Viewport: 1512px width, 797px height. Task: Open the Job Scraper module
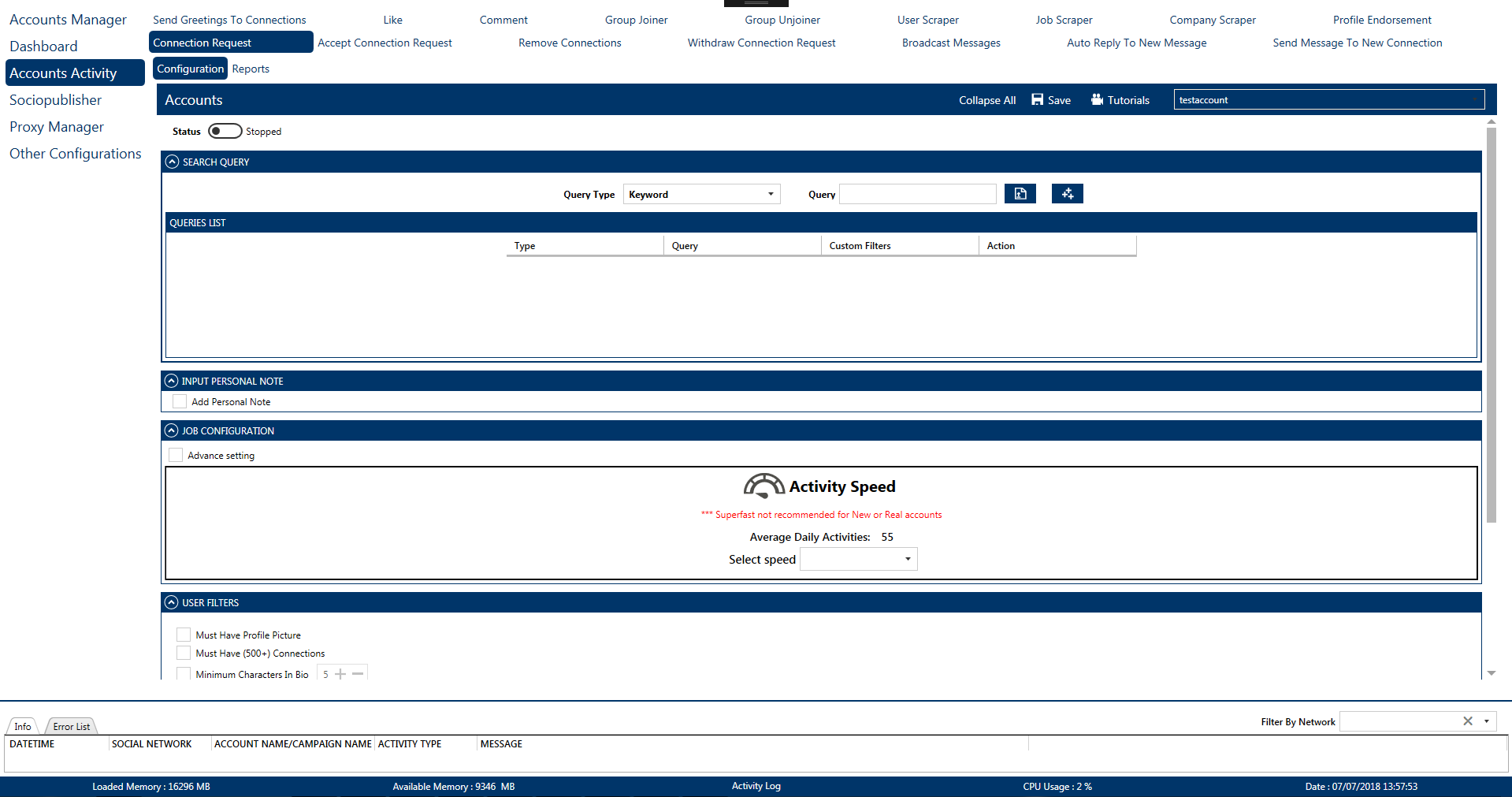pyautogui.click(x=1064, y=20)
